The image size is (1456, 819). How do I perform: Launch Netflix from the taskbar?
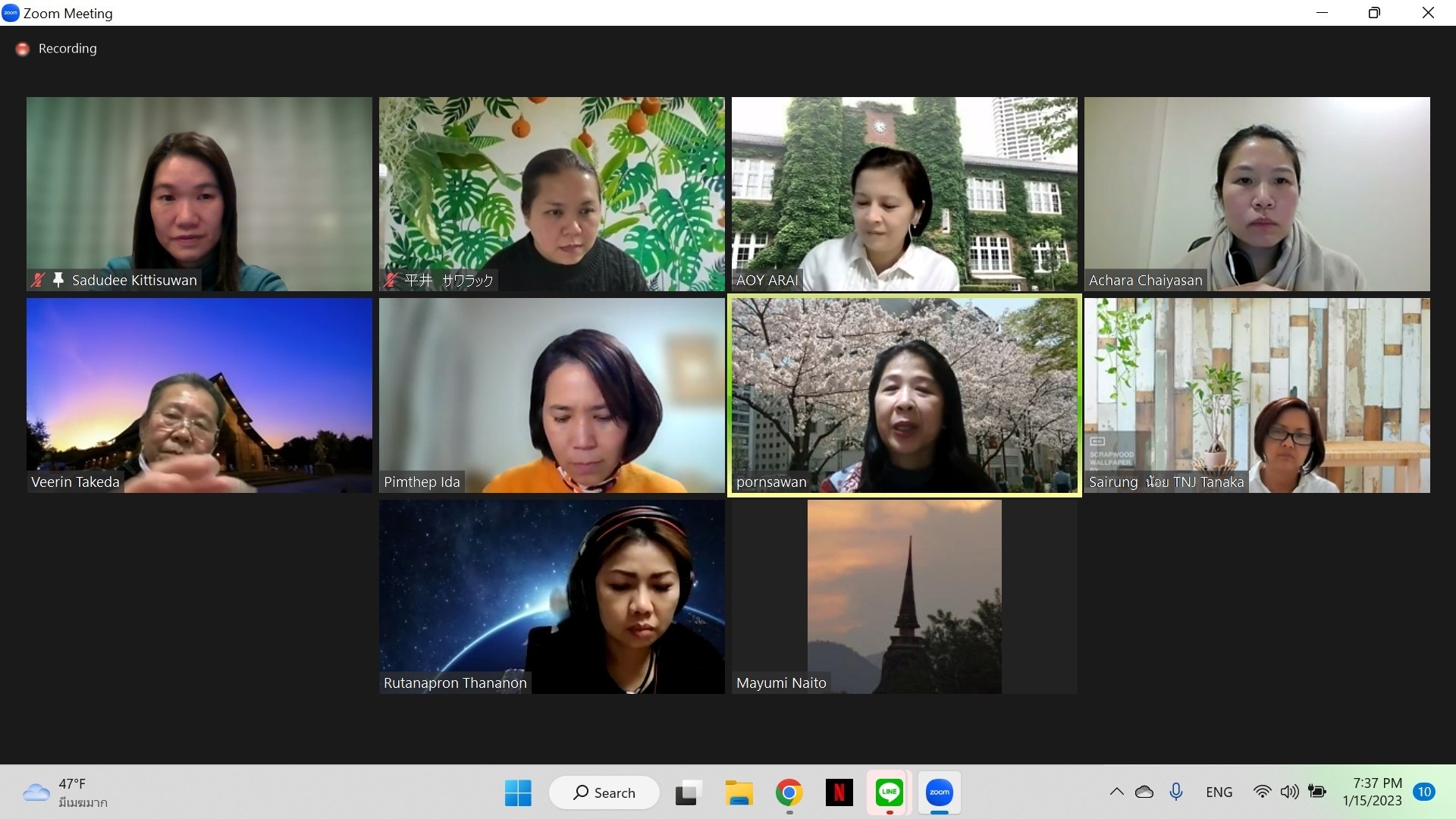(839, 792)
